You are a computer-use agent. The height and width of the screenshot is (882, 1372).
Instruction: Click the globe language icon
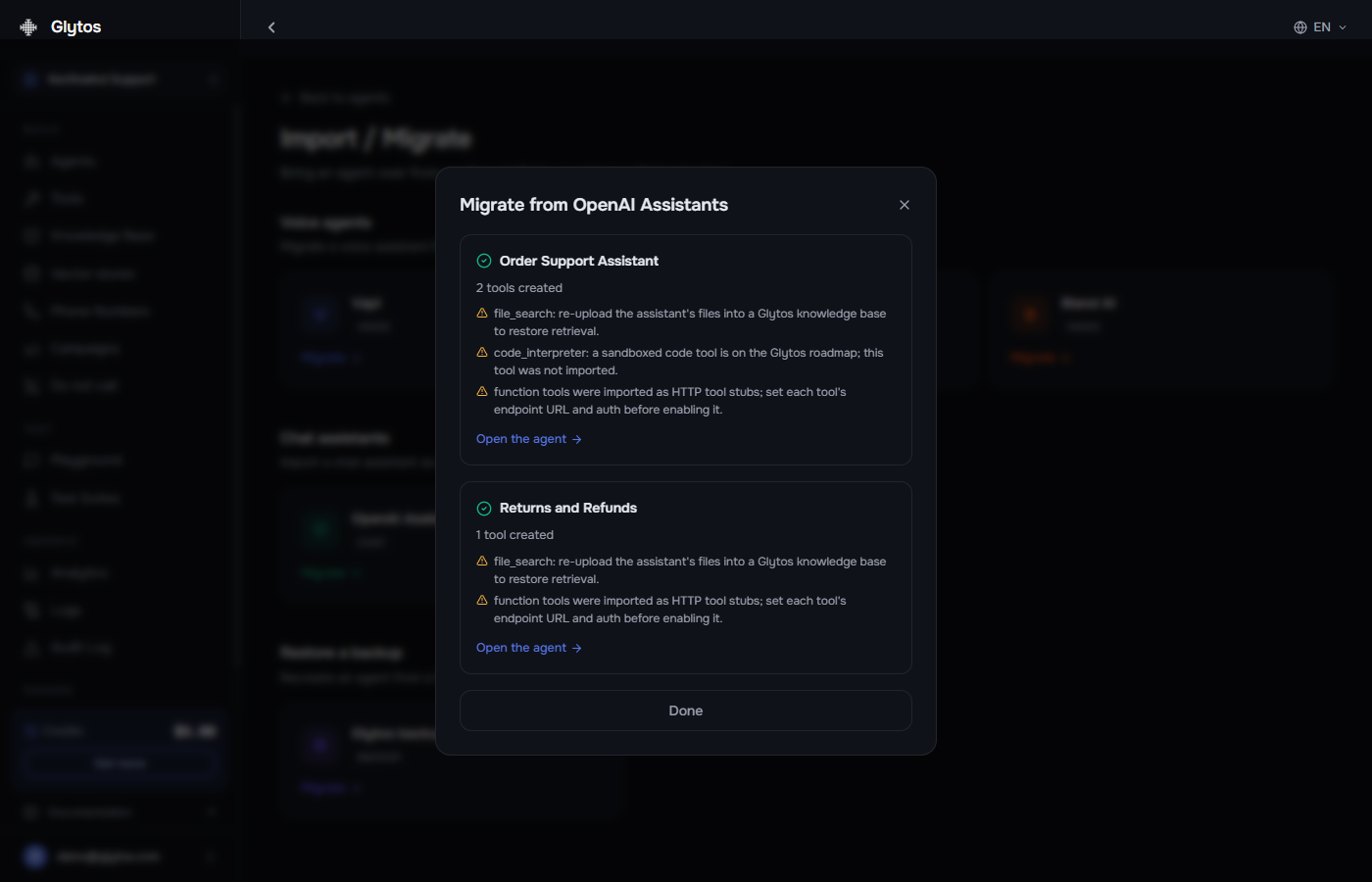[x=1300, y=27]
